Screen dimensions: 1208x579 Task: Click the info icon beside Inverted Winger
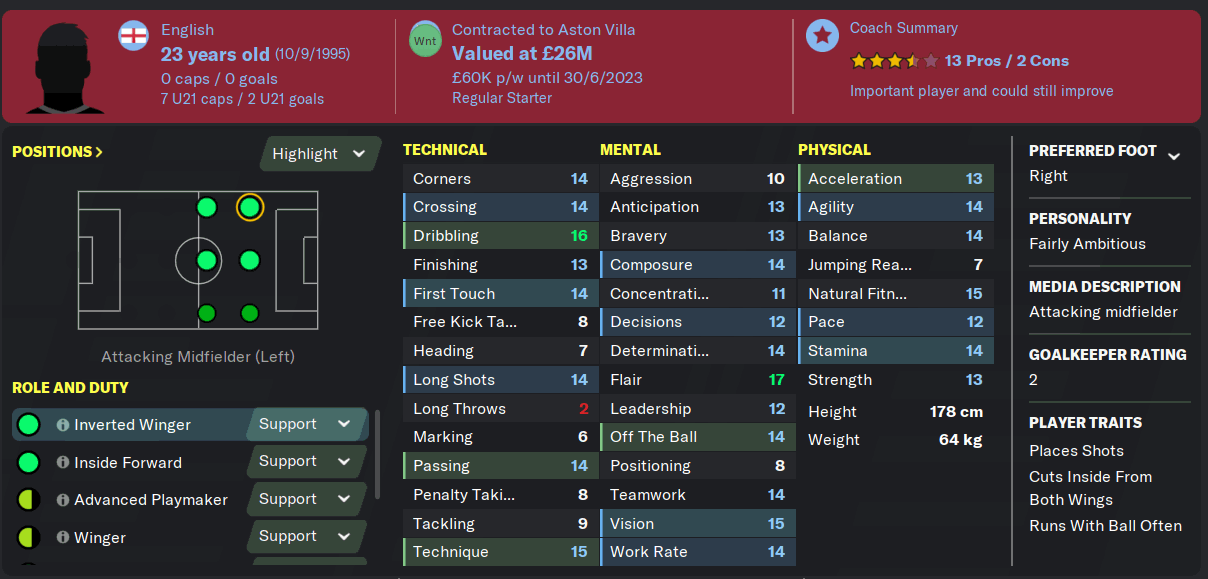(x=63, y=425)
